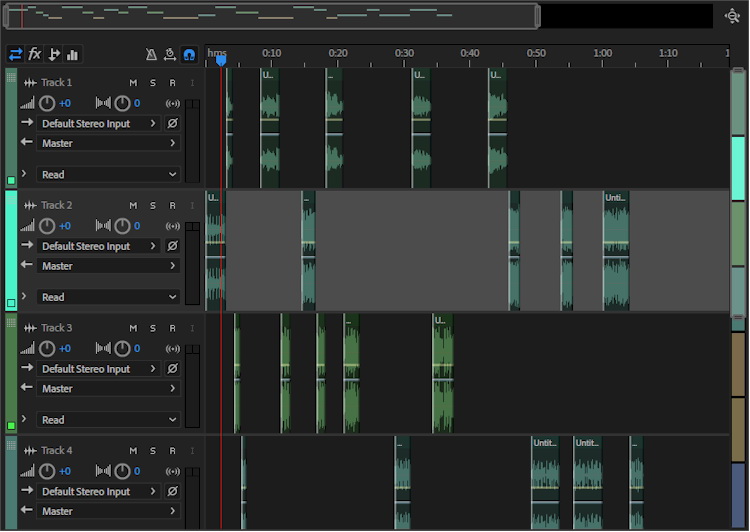
Task: Open Track 4 Master output dropdown
Action: [108, 511]
